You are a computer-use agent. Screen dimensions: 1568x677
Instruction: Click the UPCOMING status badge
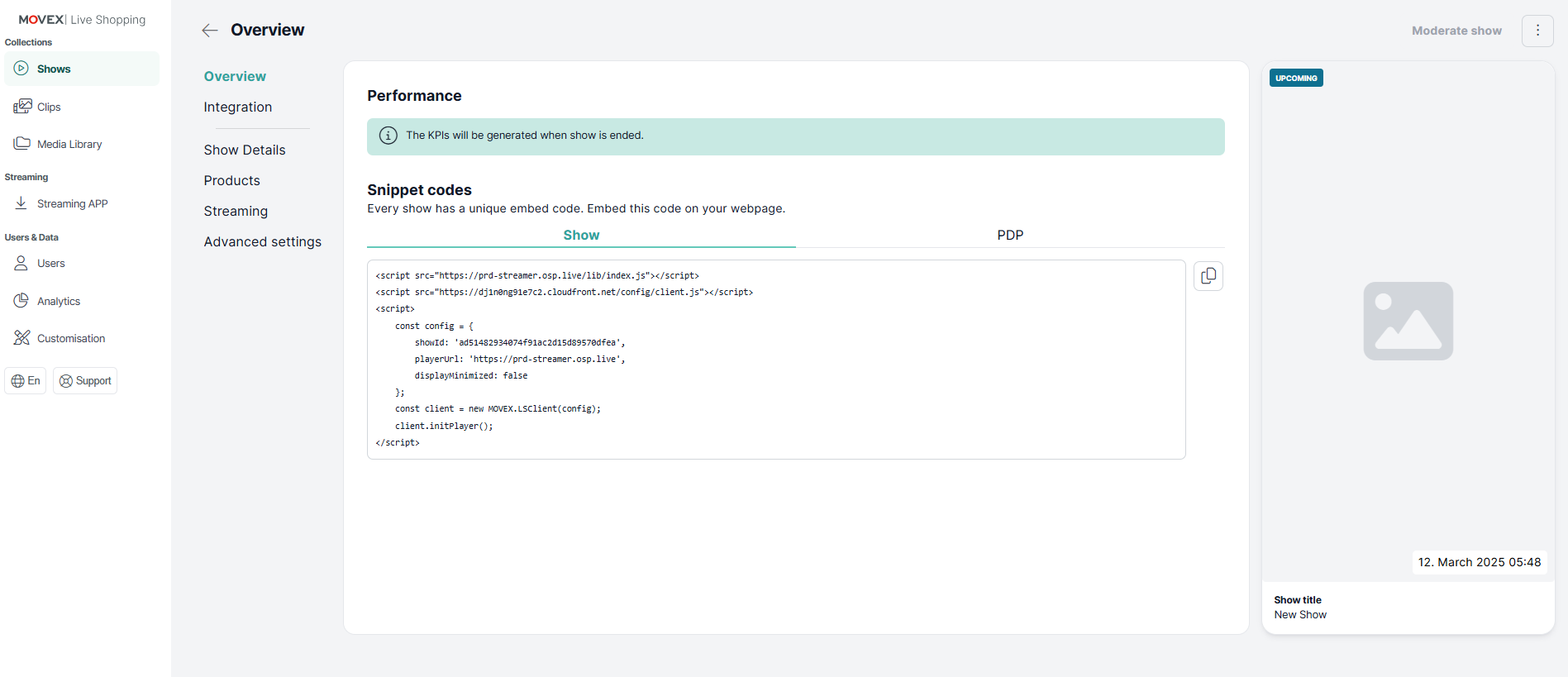point(1296,78)
